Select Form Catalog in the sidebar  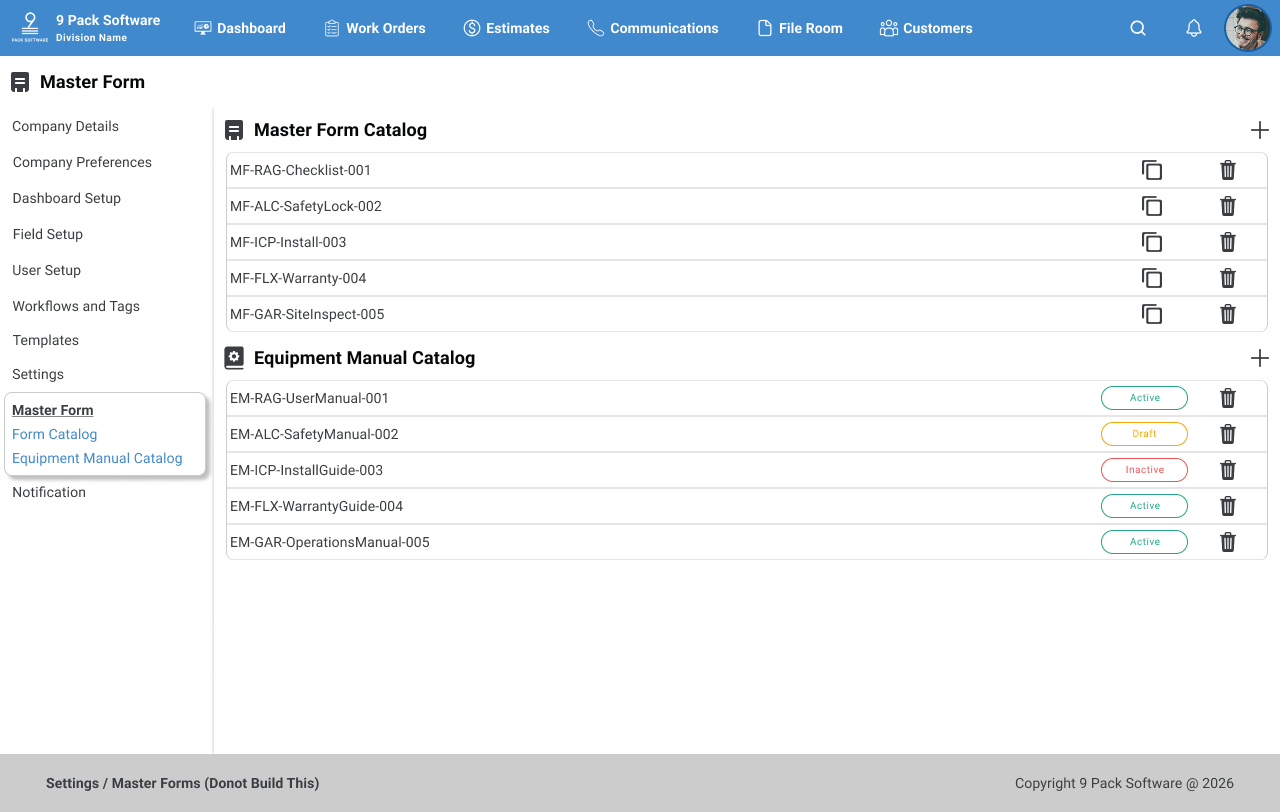(x=55, y=434)
